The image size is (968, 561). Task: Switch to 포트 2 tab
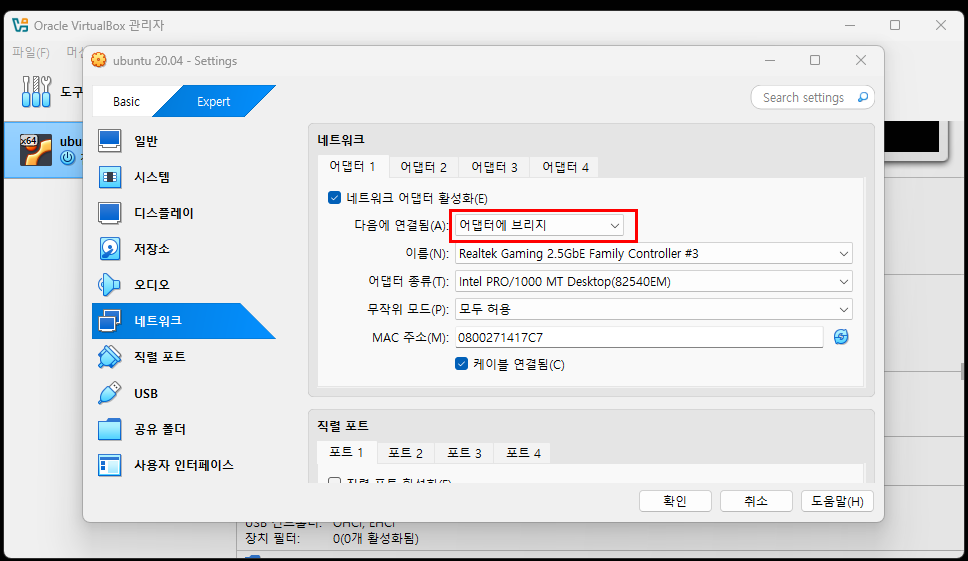pyautogui.click(x=405, y=453)
